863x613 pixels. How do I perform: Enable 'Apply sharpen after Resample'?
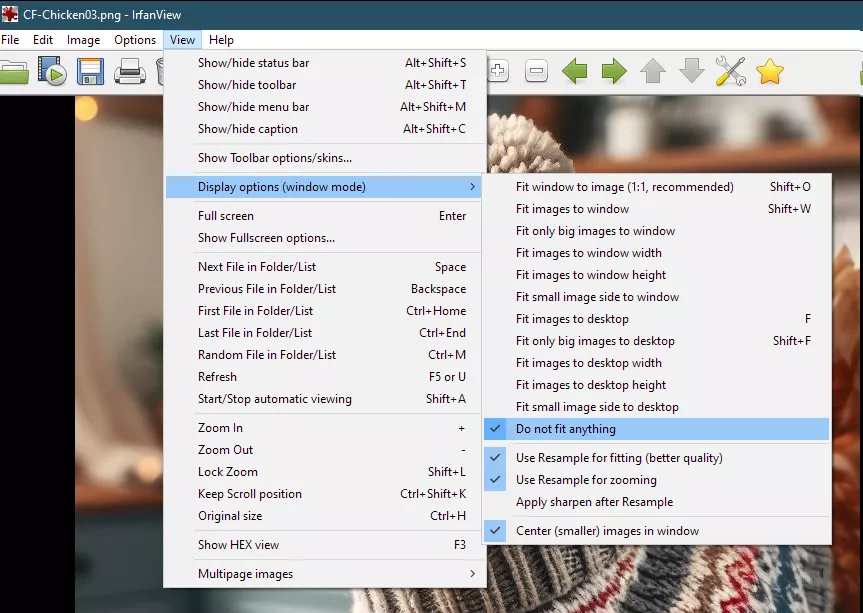pyautogui.click(x=594, y=502)
